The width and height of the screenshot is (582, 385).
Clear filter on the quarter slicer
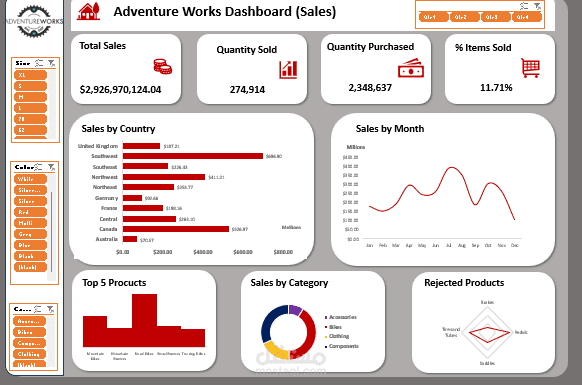(x=537, y=6)
